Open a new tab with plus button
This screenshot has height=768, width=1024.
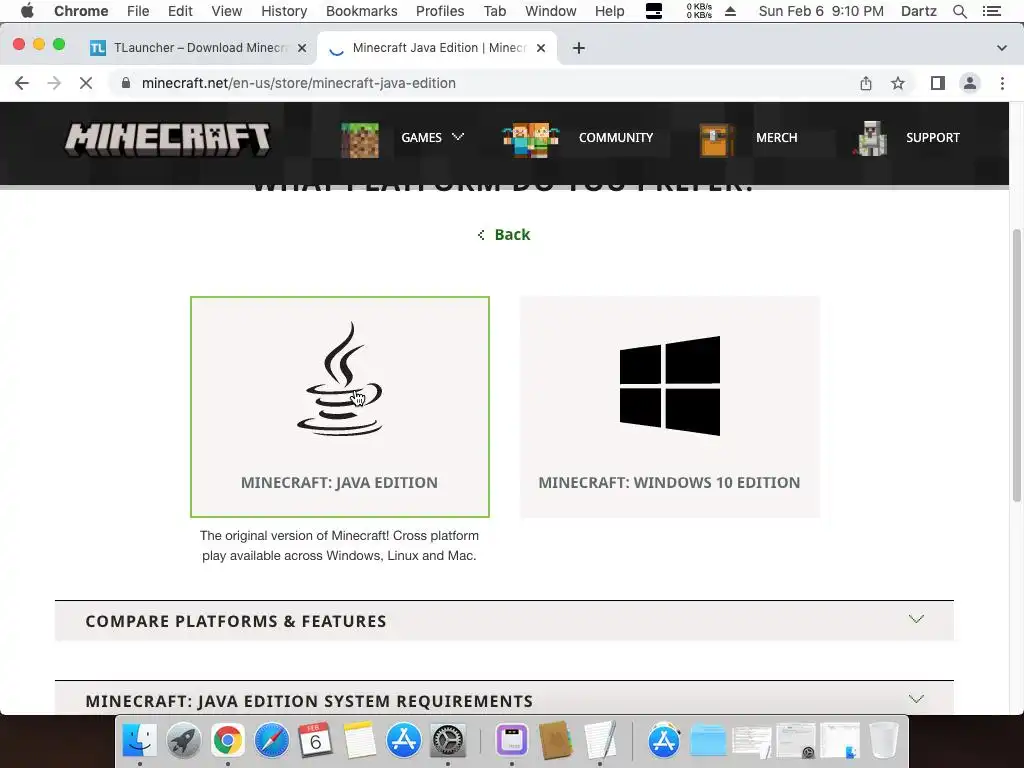click(x=579, y=48)
